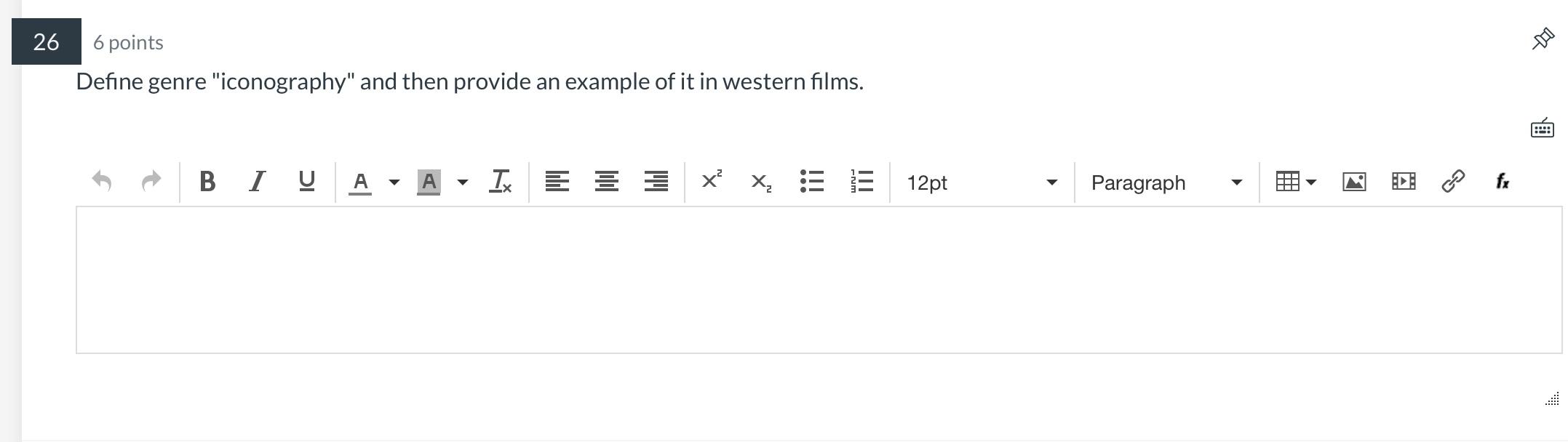Viewport: 1568px width, 442px height.
Task: Embed media using the video icon
Action: click(1403, 182)
